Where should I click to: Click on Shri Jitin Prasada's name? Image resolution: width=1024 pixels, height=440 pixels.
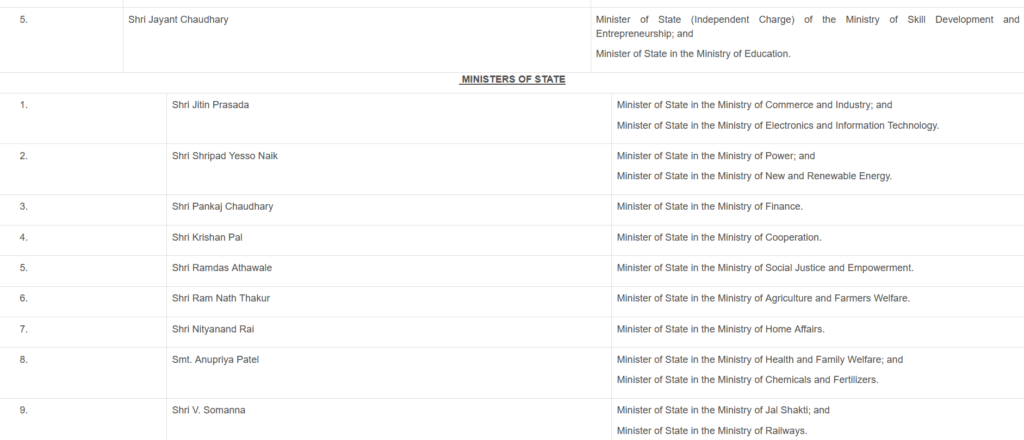coord(209,105)
